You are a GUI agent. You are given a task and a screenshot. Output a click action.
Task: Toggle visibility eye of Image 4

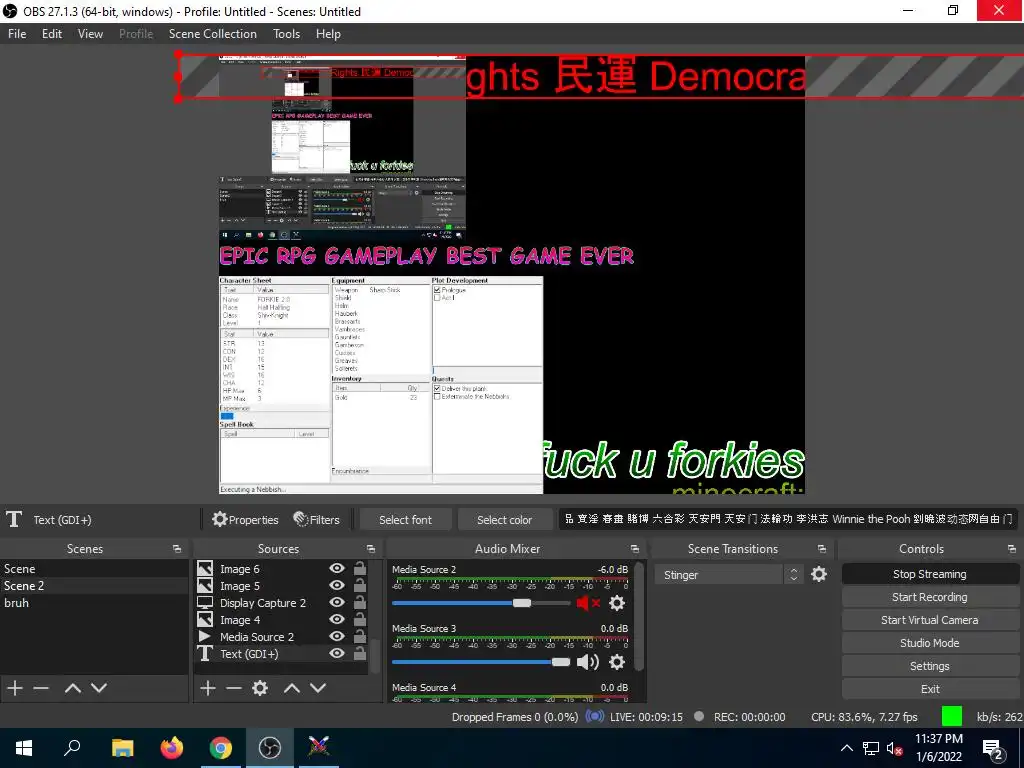point(337,619)
